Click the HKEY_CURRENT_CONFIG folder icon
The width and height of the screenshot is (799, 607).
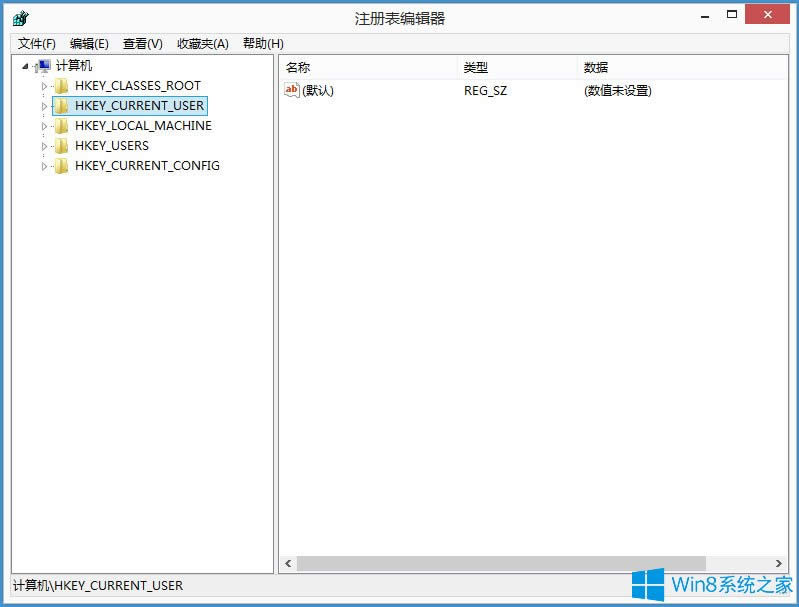(x=62, y=166)
